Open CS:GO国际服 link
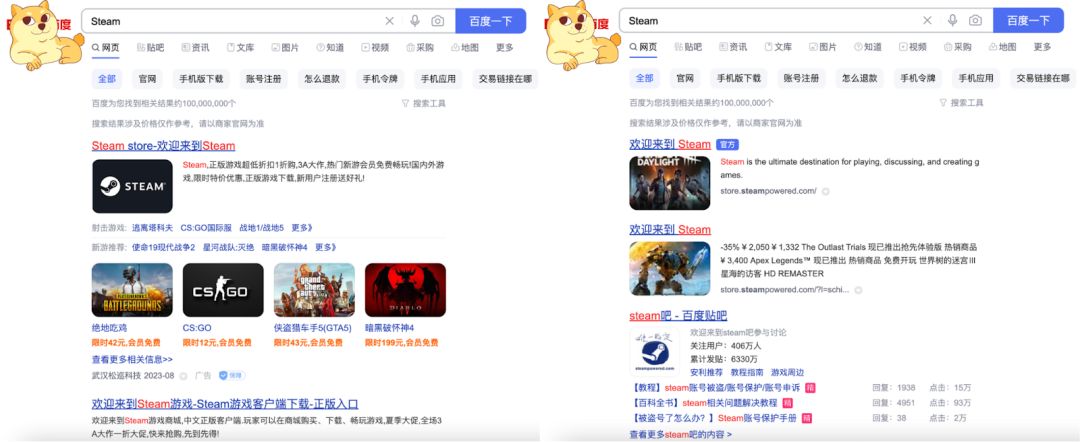 click(x=206, y=228)
